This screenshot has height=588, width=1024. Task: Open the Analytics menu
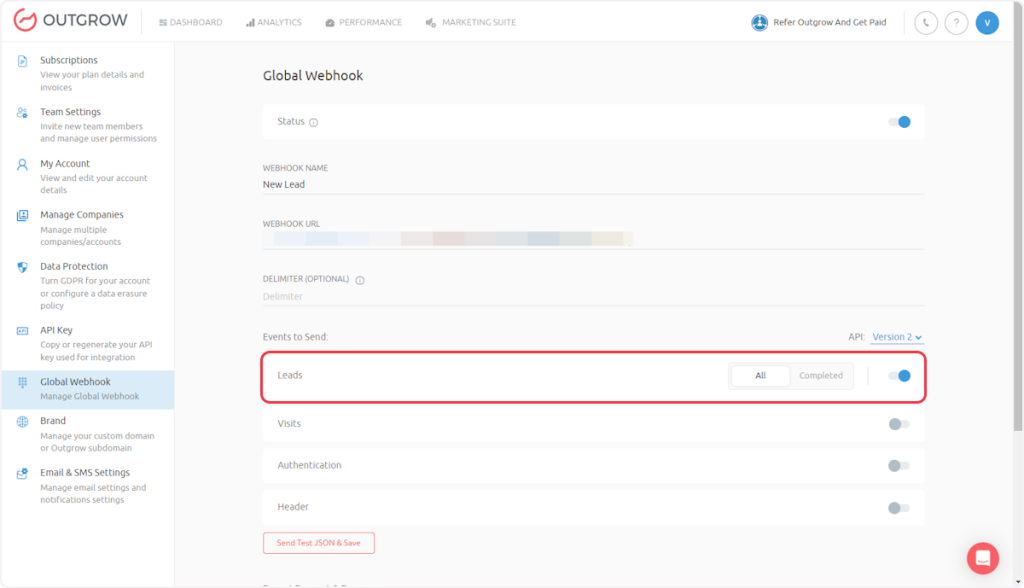pyautogui.click(x=274, y=22)
